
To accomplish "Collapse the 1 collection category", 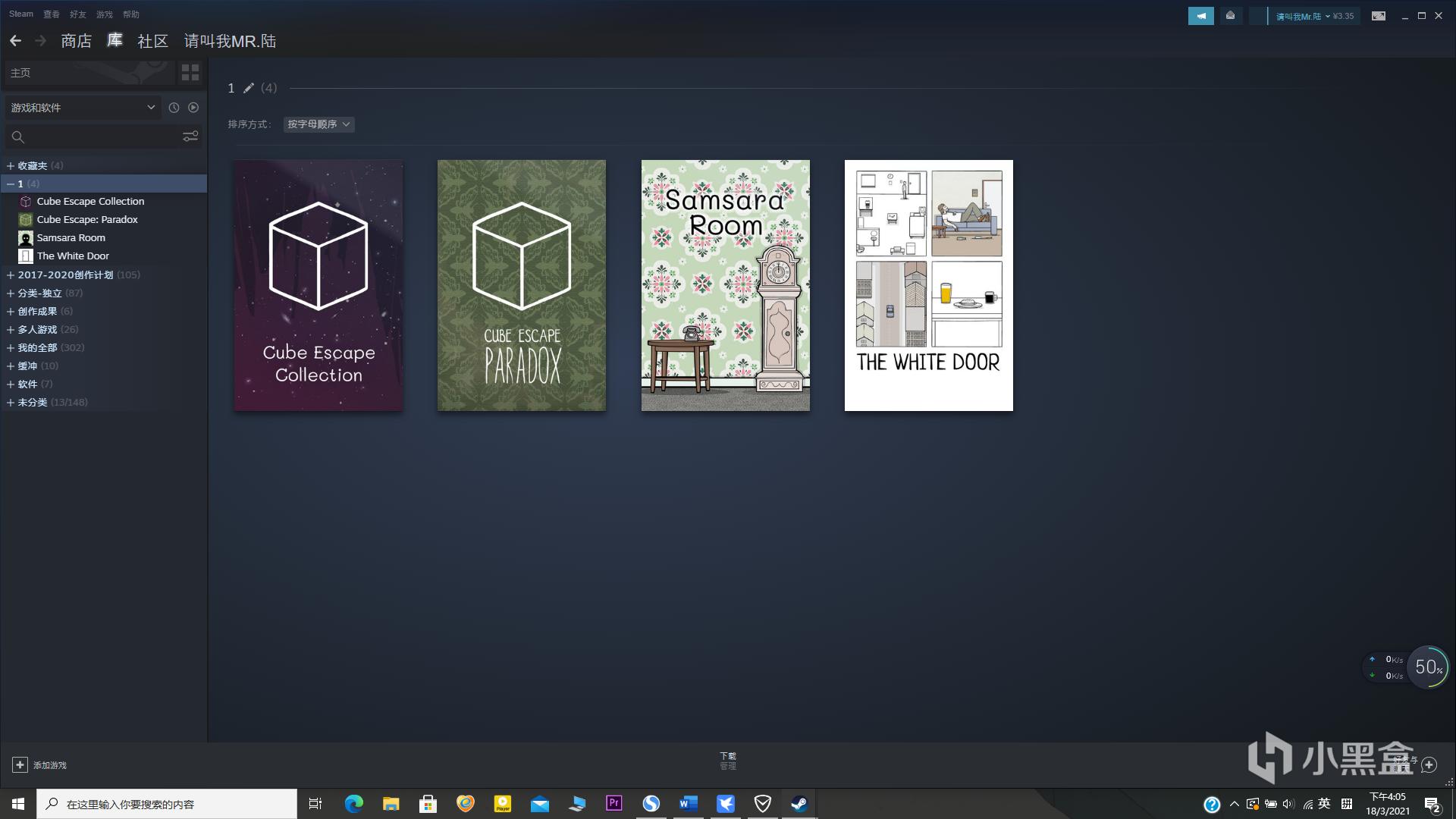I will pyautogui.click(x=11, y=184).
